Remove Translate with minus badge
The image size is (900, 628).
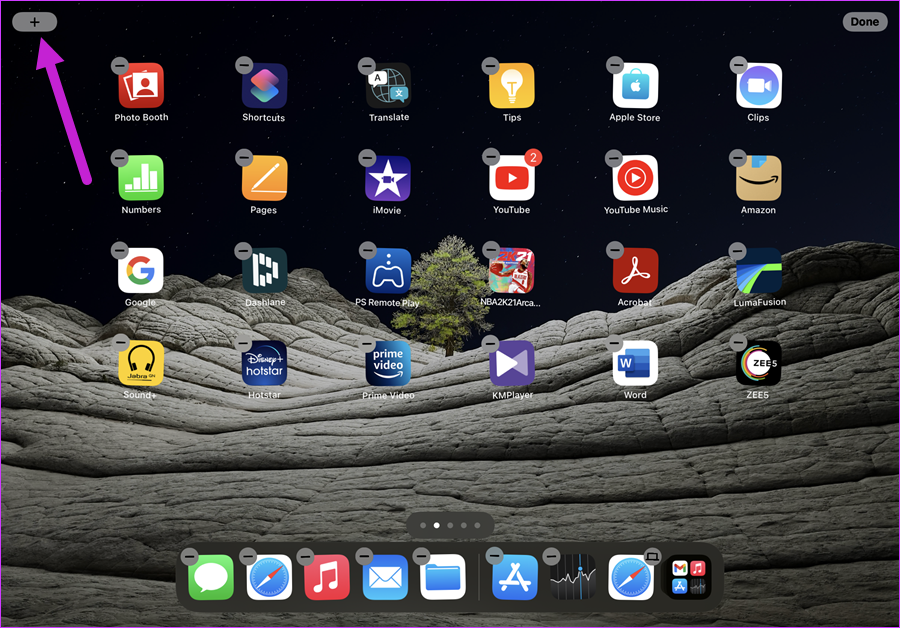click(367, 65)
